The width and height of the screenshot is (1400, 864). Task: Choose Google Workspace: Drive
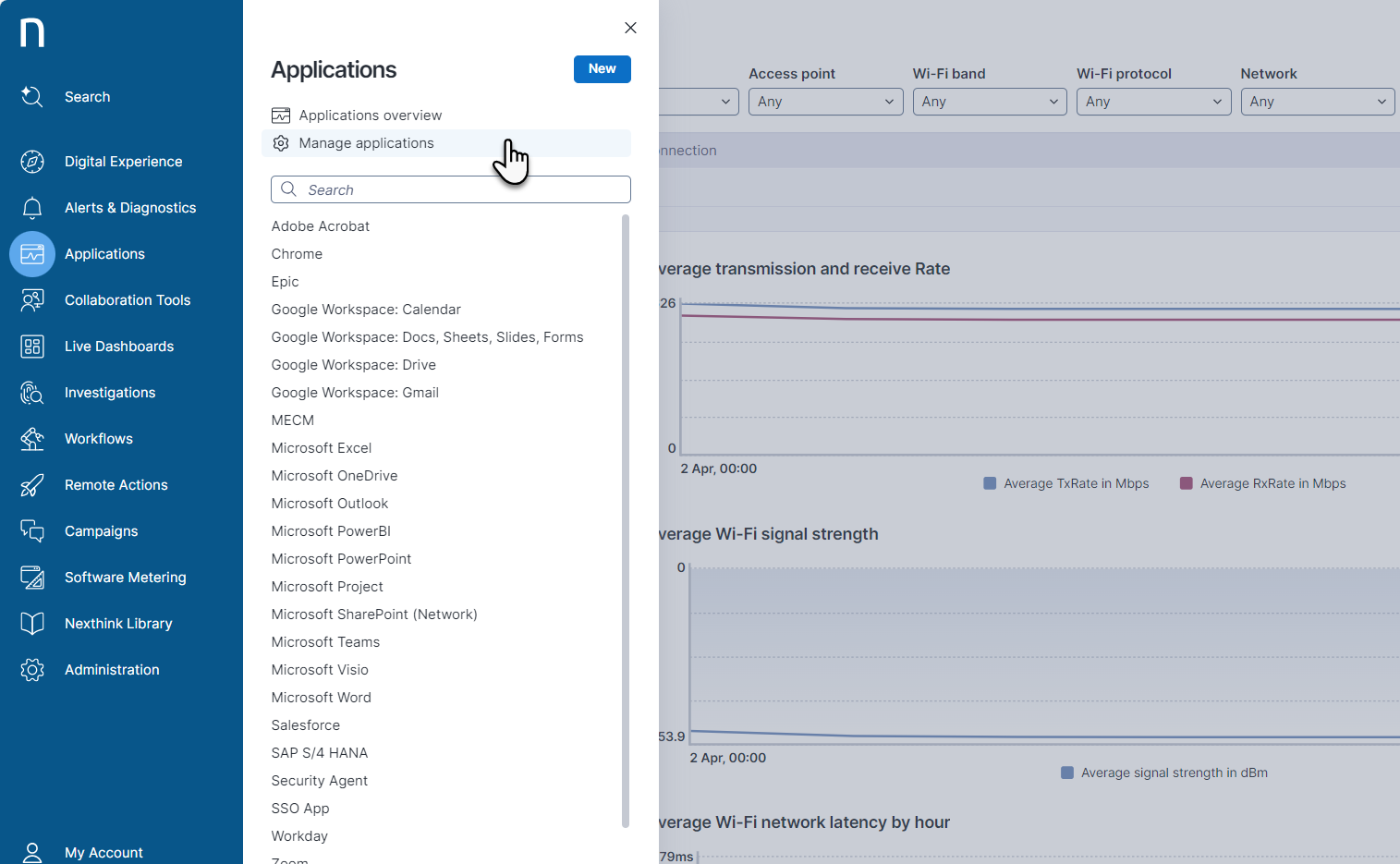[x=353, y=365]
